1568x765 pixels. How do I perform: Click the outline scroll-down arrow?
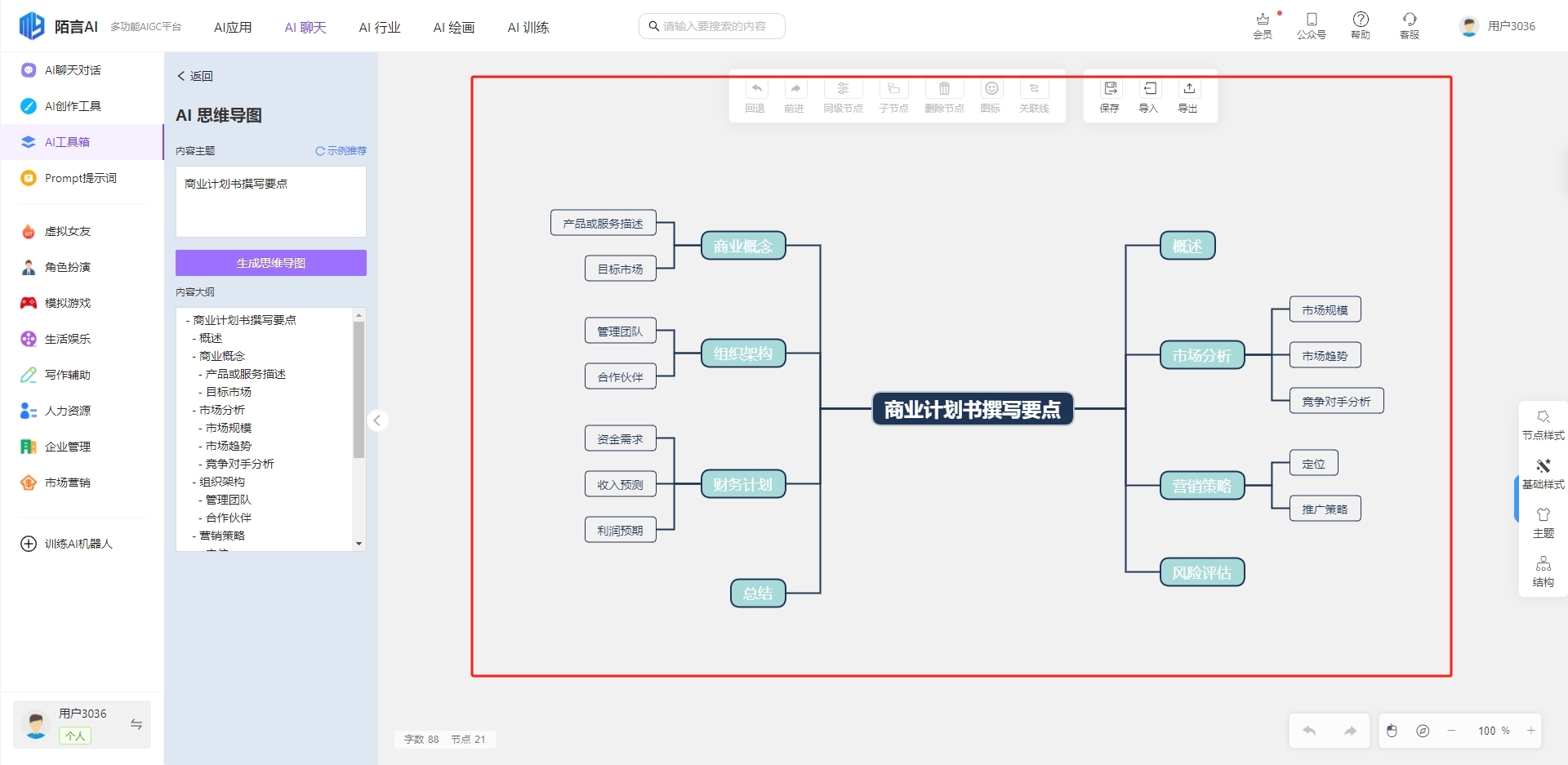point(359,544)
